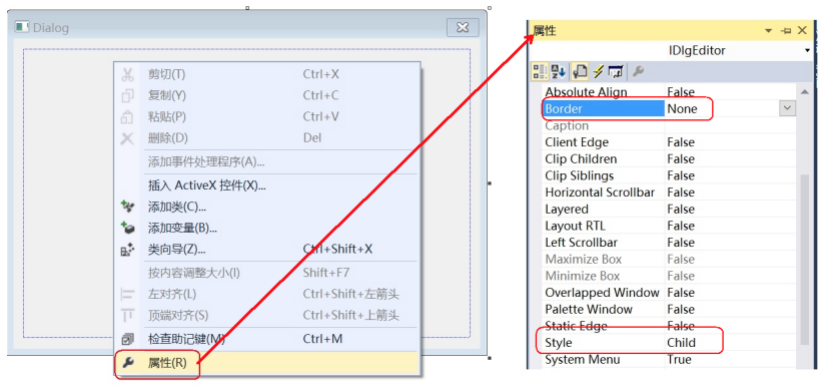Screen dimensions: 834x388
Task: Choose 添加事件处理程序(A)... menu item
Action: coord(267,162)
